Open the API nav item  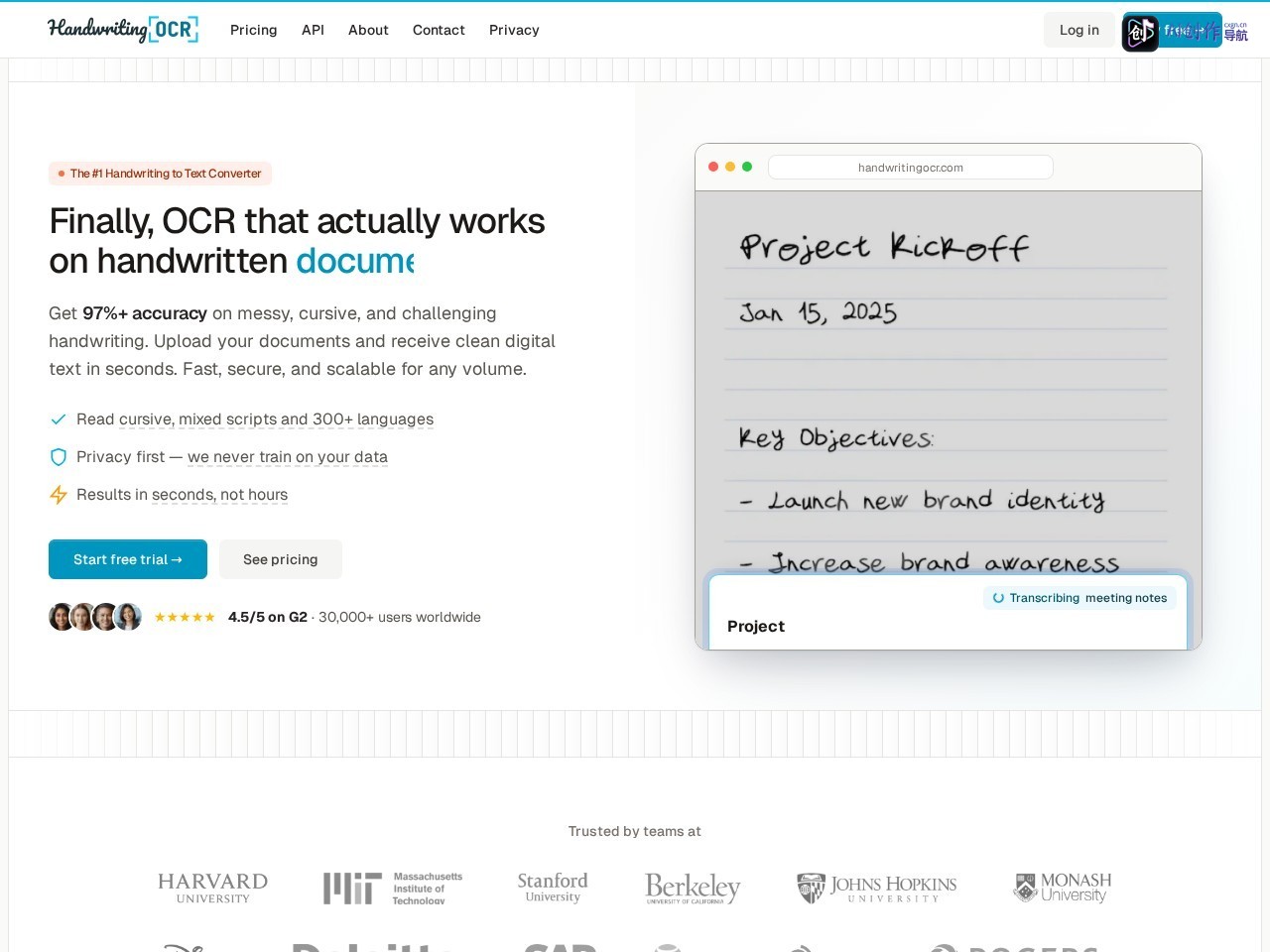point(313,30)
